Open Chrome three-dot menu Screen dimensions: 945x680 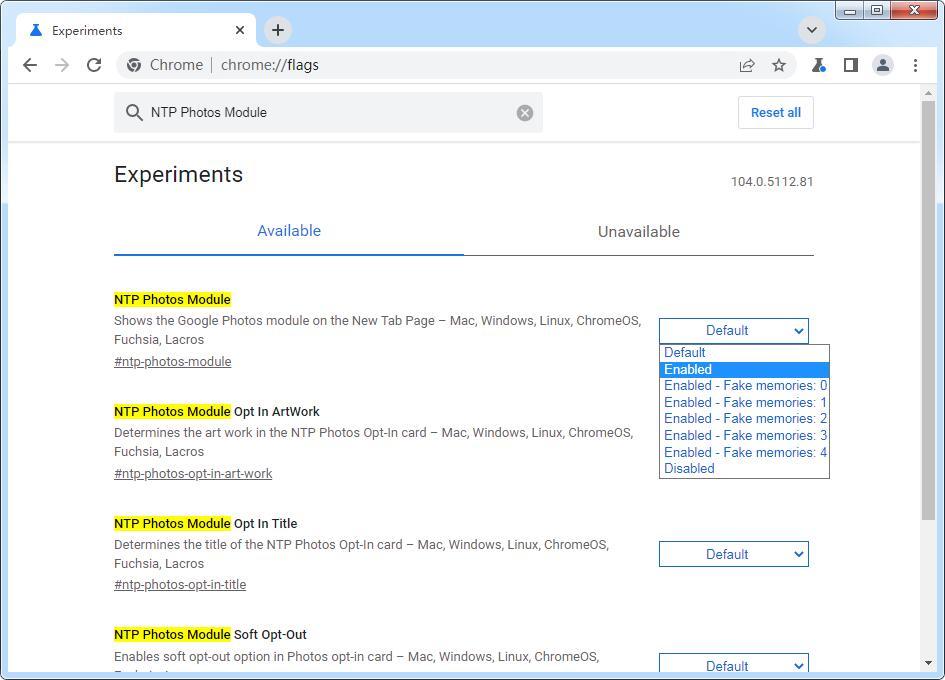[915, 65]
